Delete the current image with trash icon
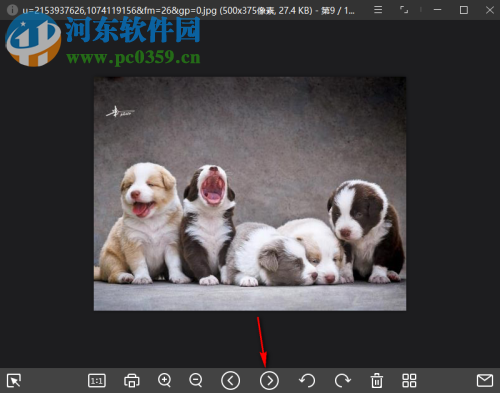Viewport: 500px width, 393px height. coord(377,380)
